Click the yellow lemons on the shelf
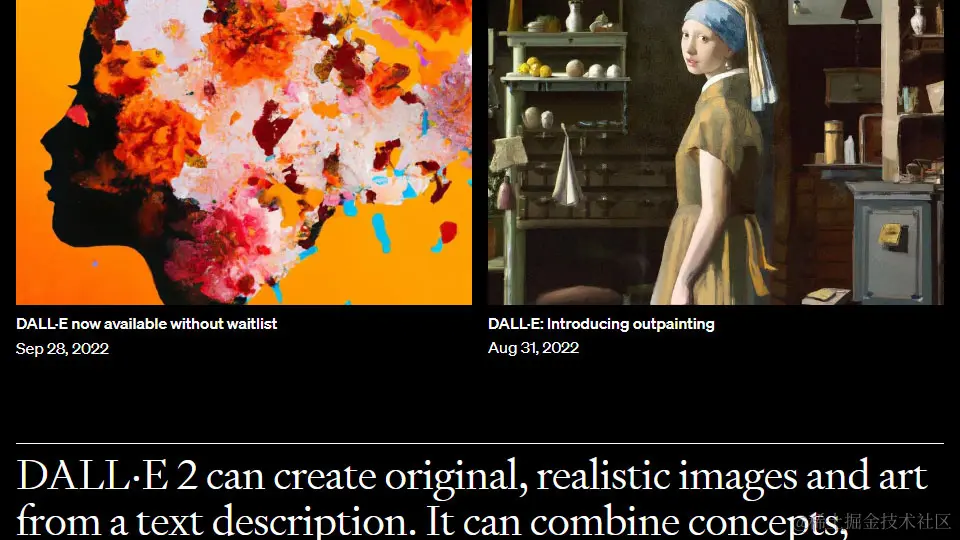Image resolution: width=960 pixels, height=540 pixels. pos(534,67)
